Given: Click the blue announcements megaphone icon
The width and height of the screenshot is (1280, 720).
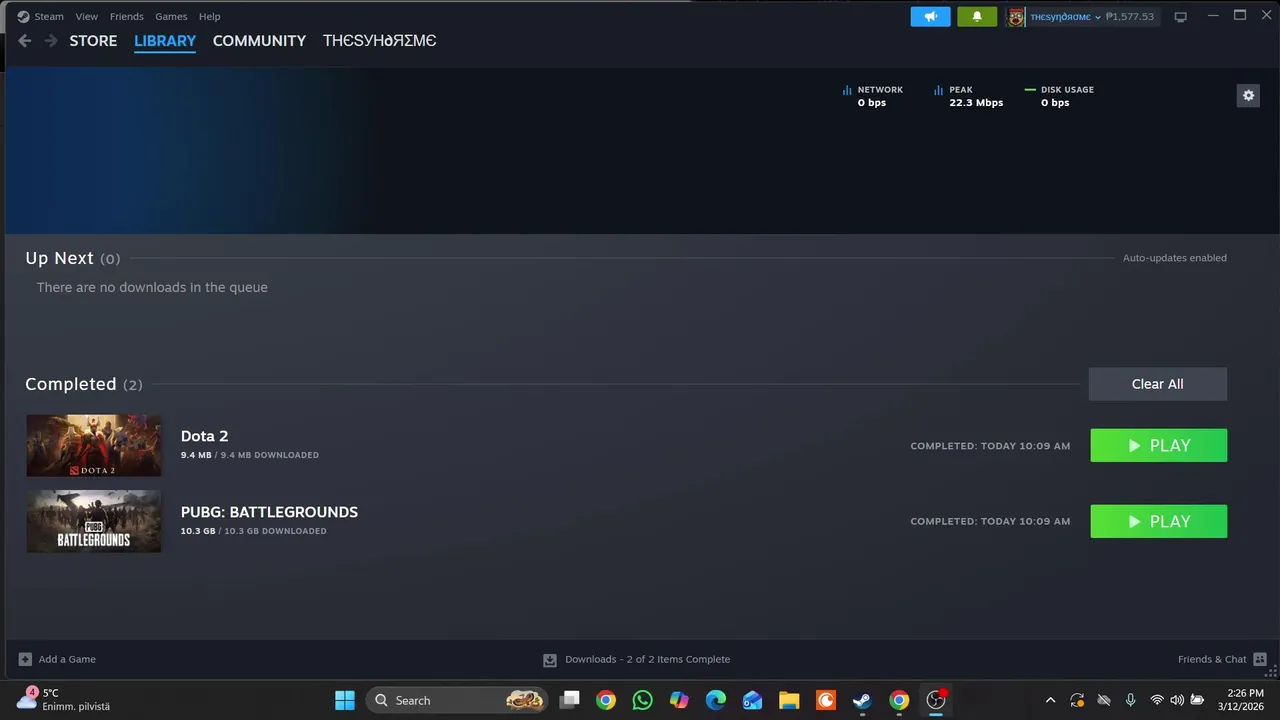Looking at the screenshot, I should [x=930, y=16].
